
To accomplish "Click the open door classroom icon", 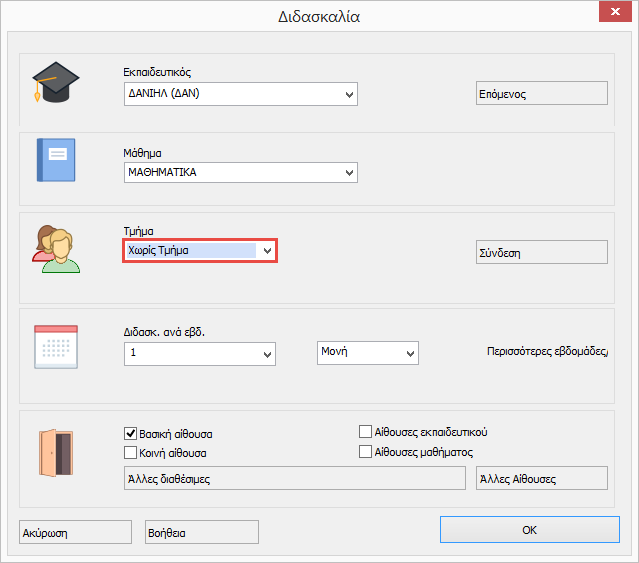I will [56, 452].
